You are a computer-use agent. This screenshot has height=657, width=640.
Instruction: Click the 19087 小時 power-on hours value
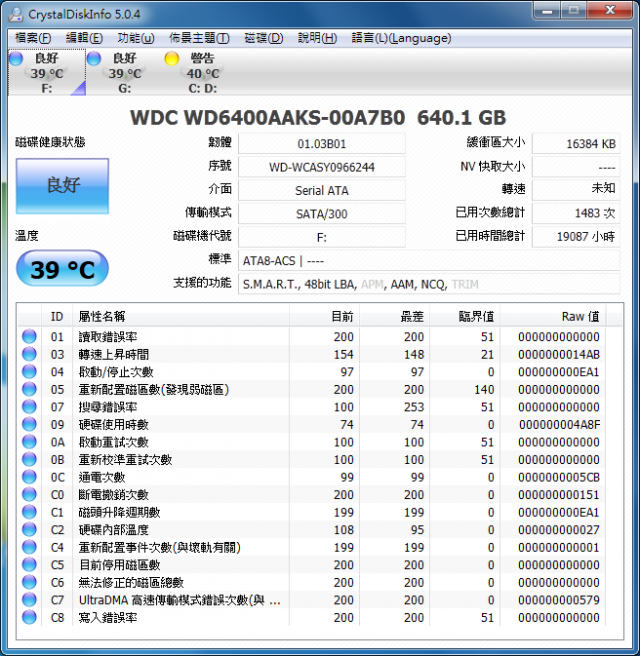(x=576, y=237)
